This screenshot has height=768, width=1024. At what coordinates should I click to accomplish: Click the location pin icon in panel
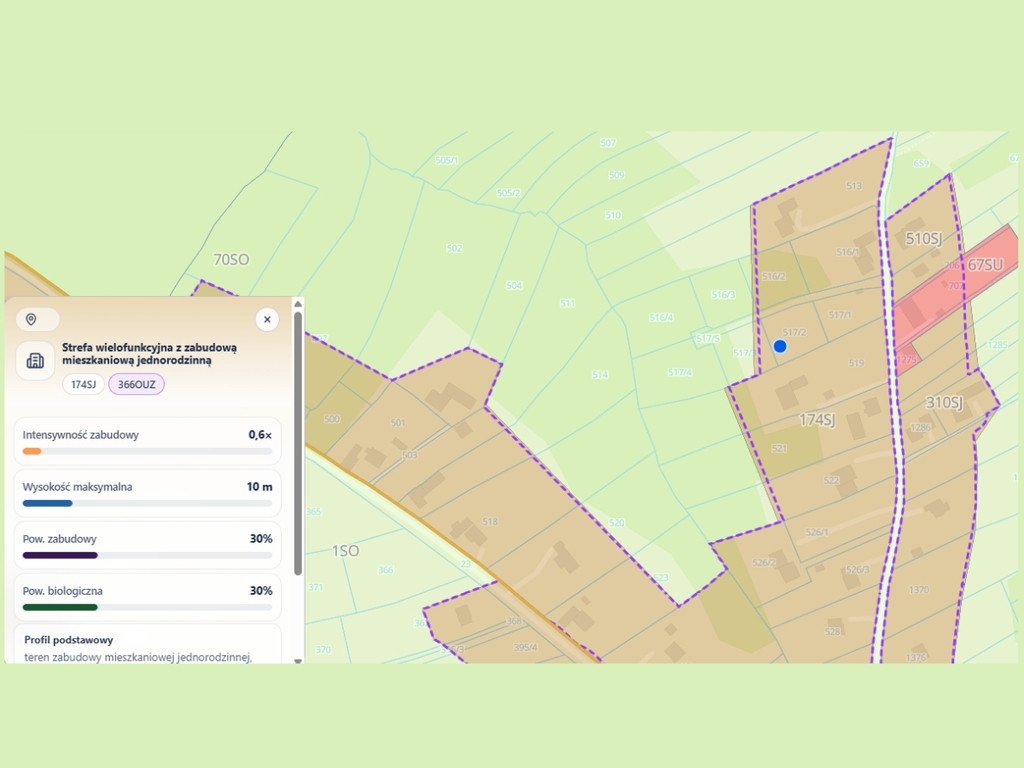31,319
